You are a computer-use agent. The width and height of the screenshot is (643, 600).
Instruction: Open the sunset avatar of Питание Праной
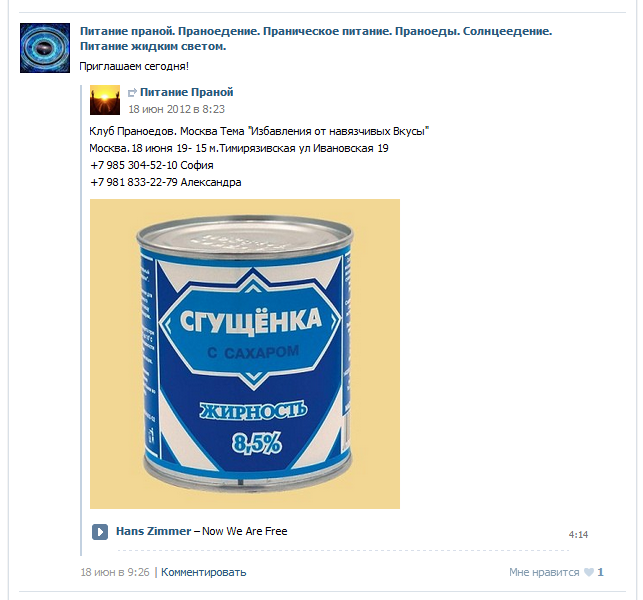(105, 100)
